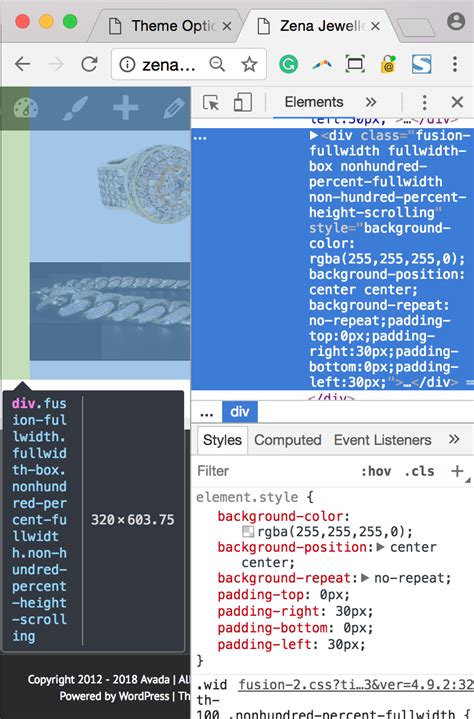The image size is (474, 719).
Task: Open the padlock email extension icon
Action: click(x=388, y=65)
